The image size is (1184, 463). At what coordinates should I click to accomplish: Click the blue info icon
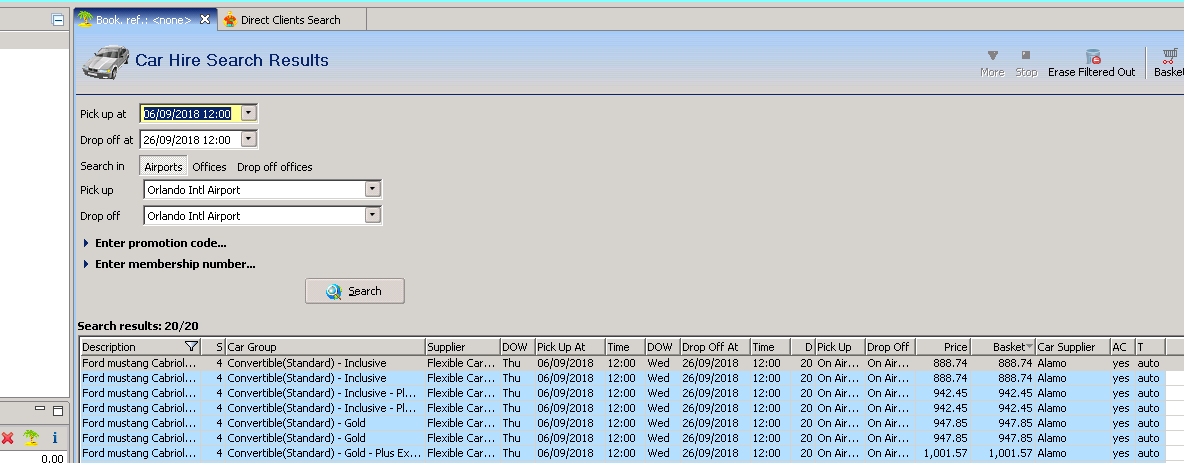tap(54, 438)
